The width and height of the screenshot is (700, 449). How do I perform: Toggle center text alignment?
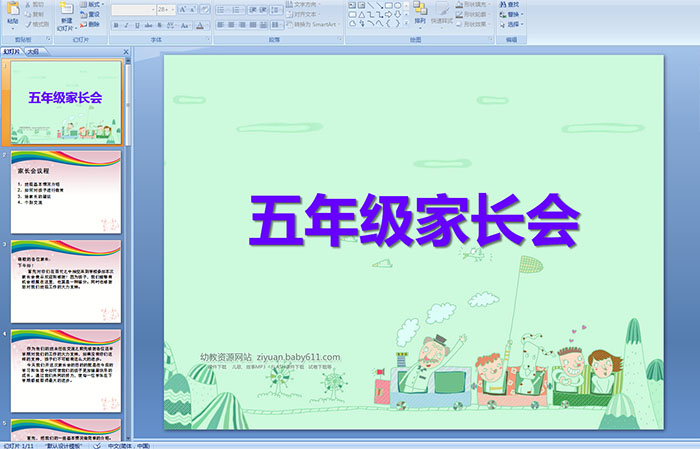pyautogui.click(x=231, y=25)
